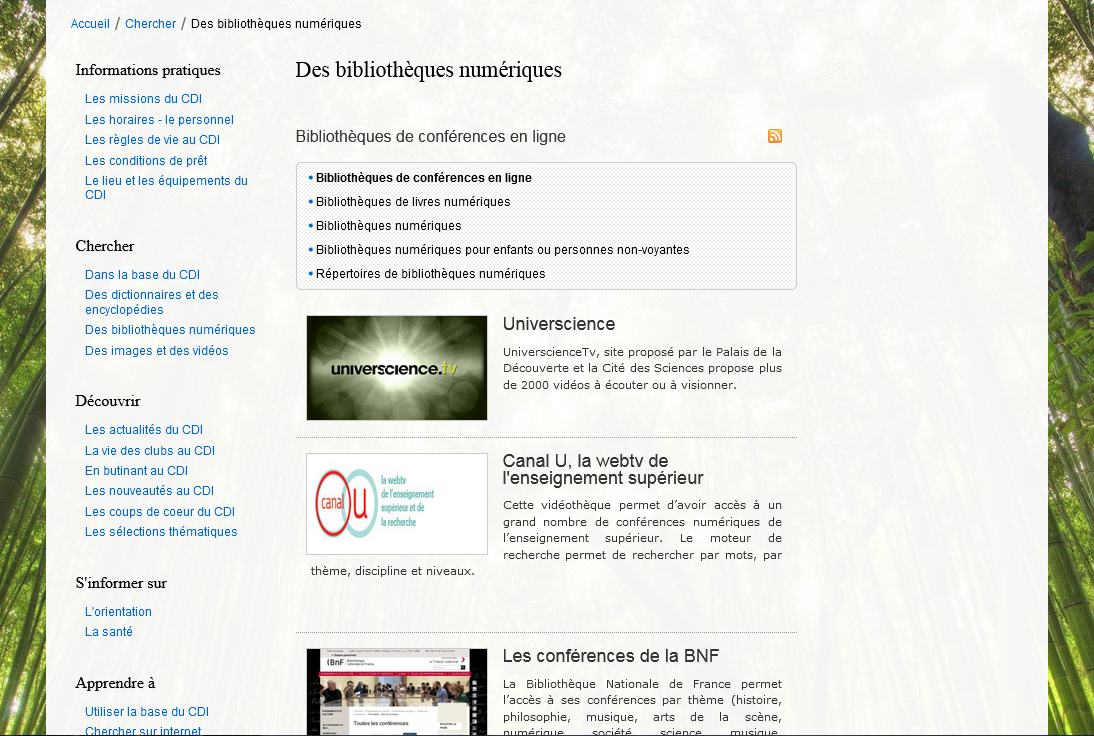Click the orange RSS feed icon
1094x736 pixels.
point(775,137)
